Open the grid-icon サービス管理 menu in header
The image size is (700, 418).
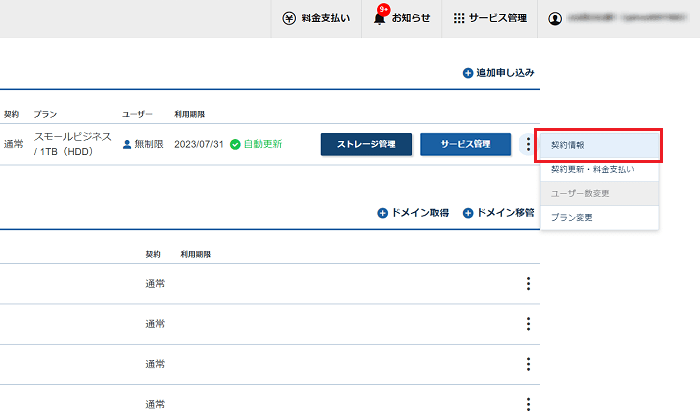point(459,19)
